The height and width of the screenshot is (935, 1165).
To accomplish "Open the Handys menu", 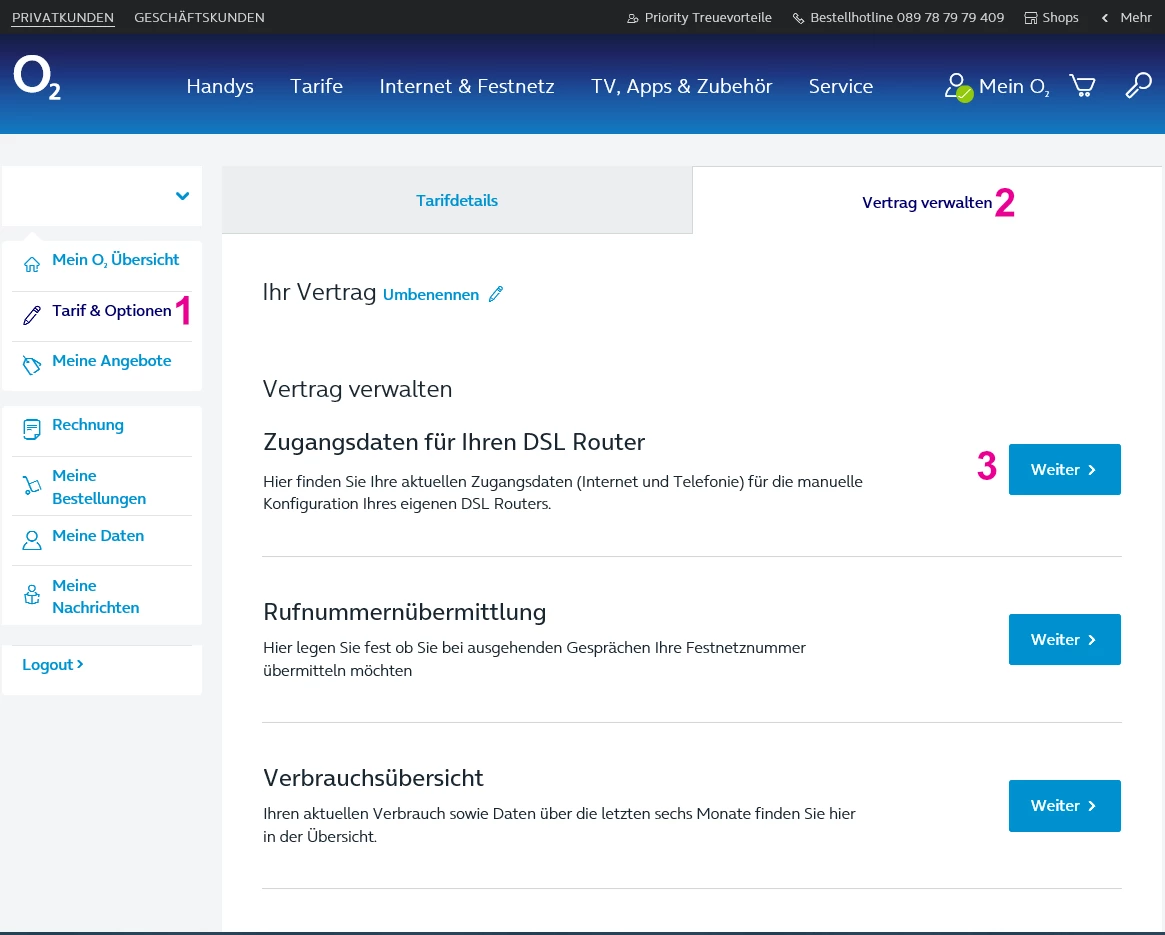I will (x=220, y=86).
